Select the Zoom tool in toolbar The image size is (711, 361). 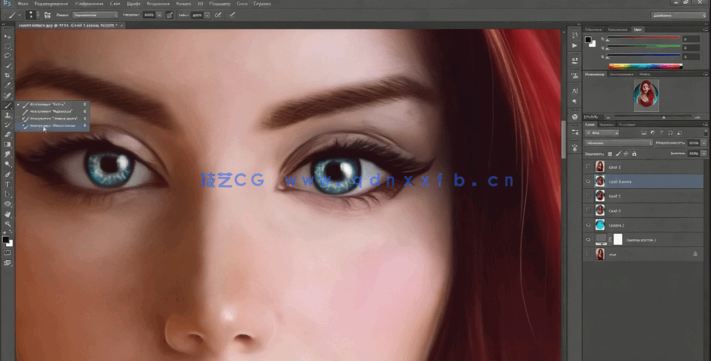[7, 224]
